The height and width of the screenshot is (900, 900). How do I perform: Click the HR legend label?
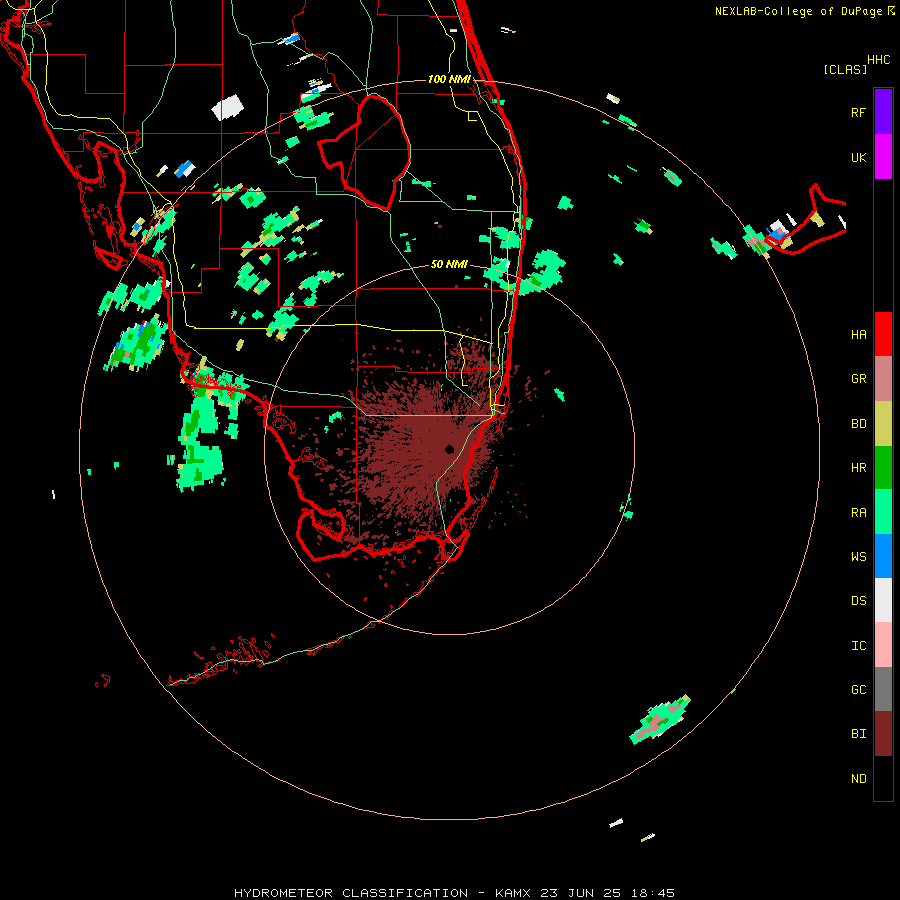pos(858,468)
